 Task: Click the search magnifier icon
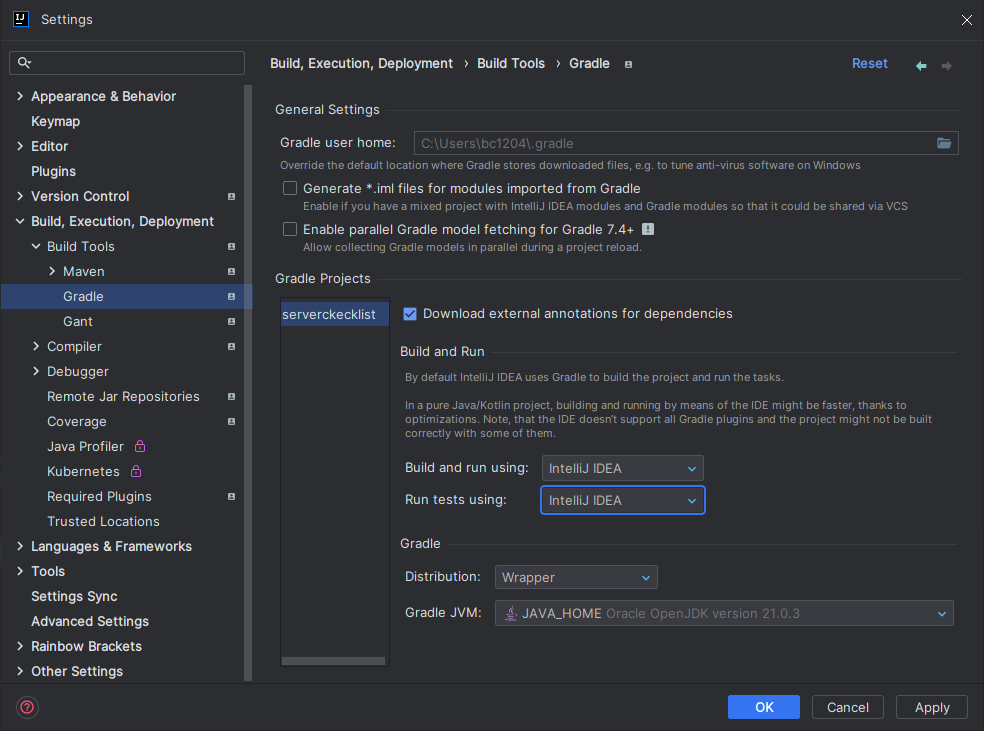(x=24, y=62)
